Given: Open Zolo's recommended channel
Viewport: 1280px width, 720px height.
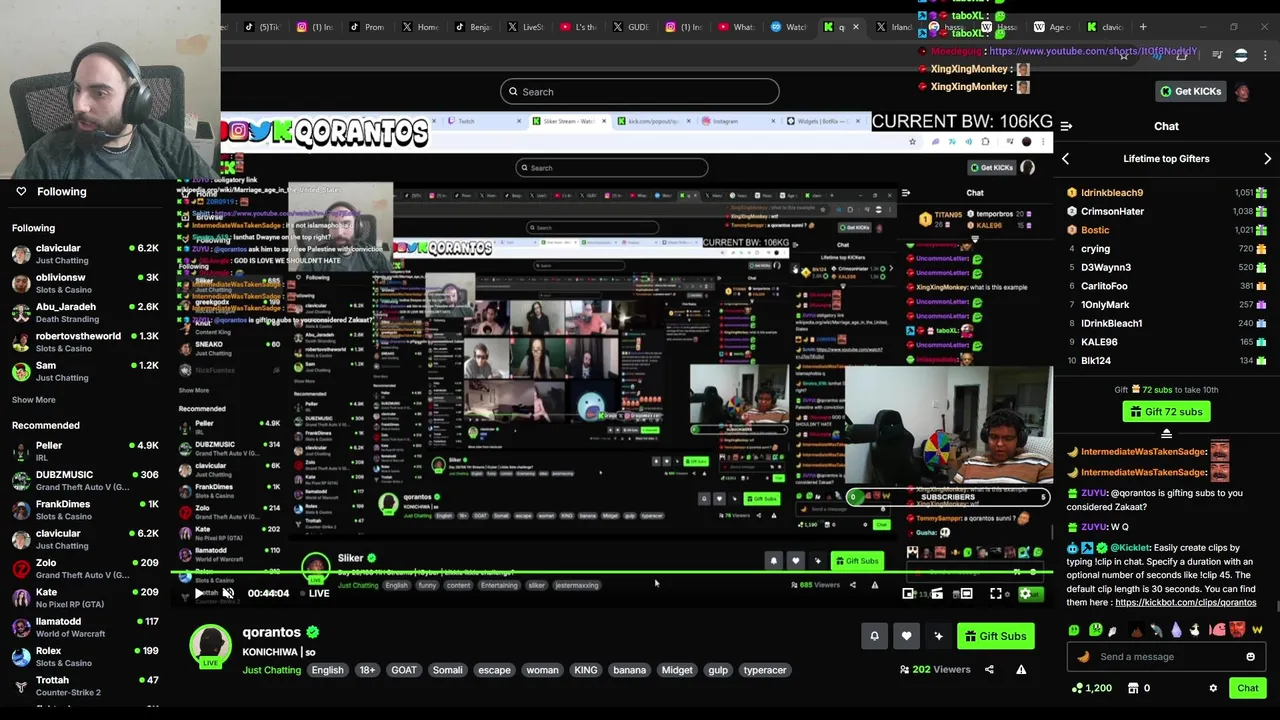Looking at the screenshot, I should click(x=85, y=568).
